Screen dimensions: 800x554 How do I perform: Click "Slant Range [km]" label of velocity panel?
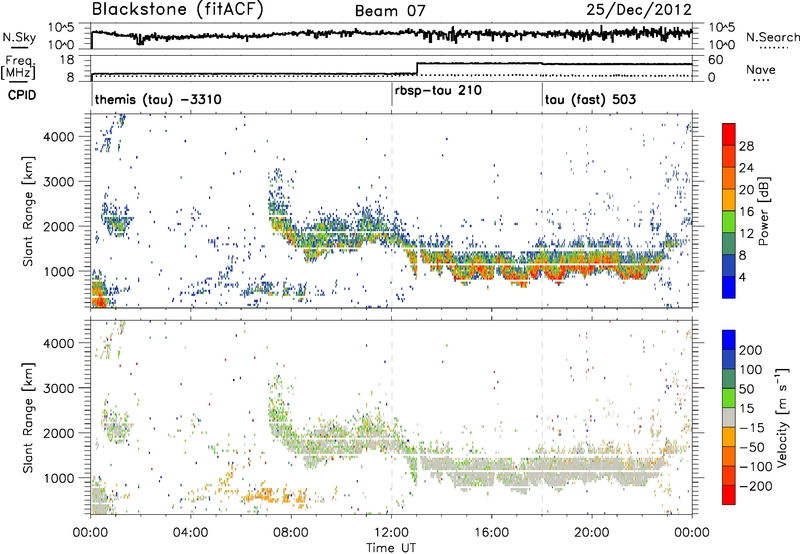(x=29, y=418)
